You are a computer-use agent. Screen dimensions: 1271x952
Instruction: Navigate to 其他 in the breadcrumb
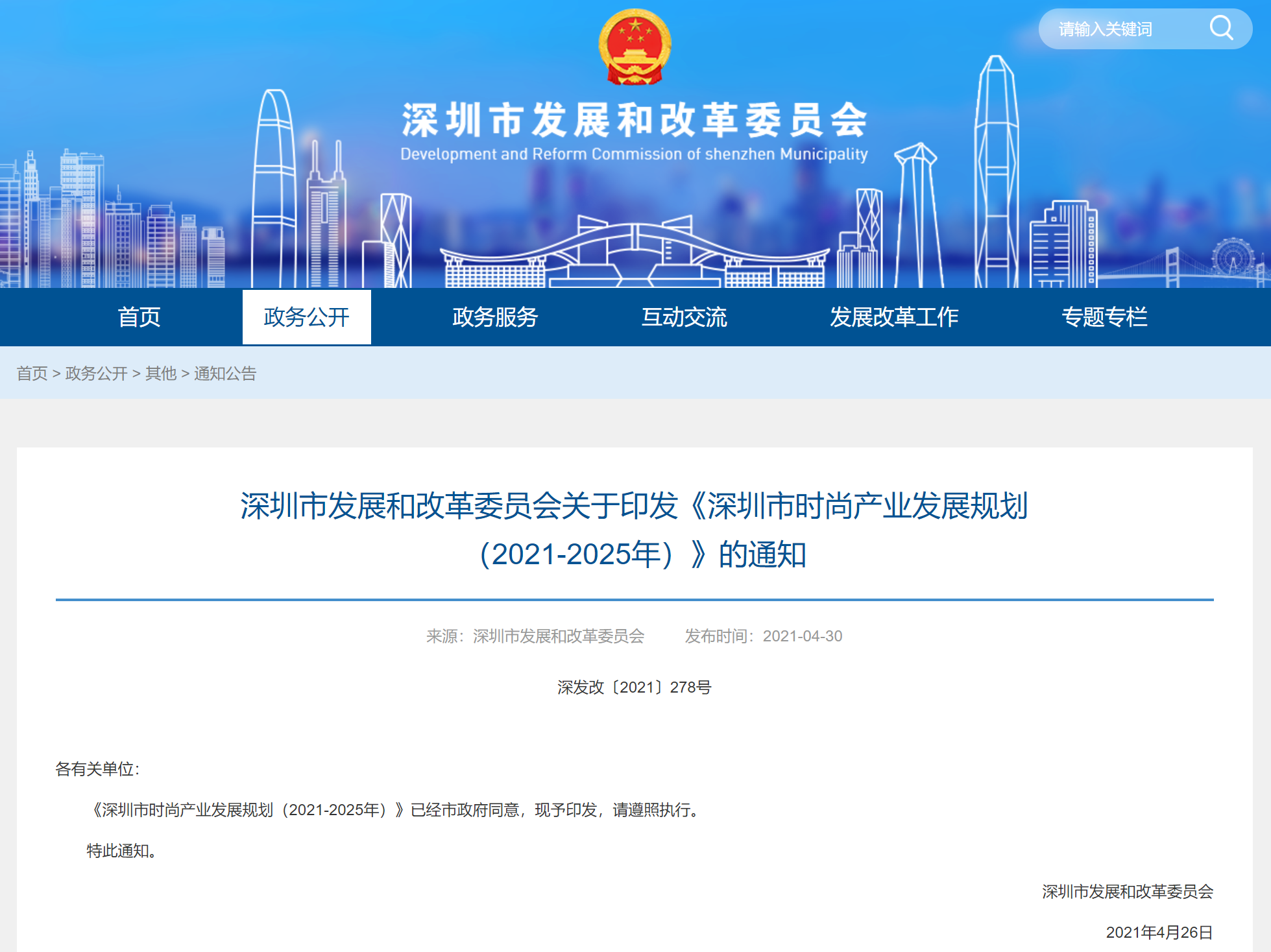[161, 374]
